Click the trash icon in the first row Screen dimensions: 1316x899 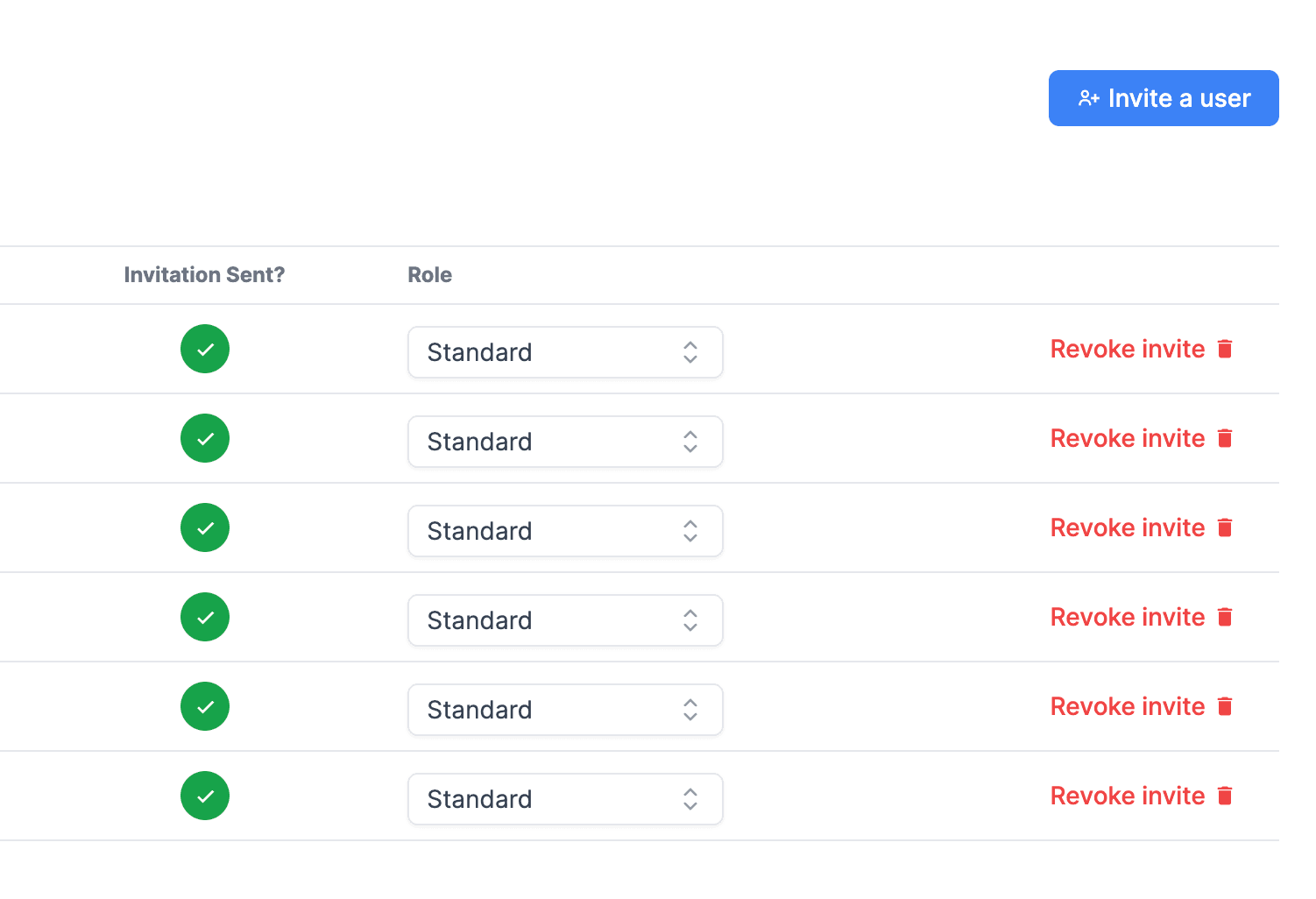pyautogui.click(x=1225, y=349)
